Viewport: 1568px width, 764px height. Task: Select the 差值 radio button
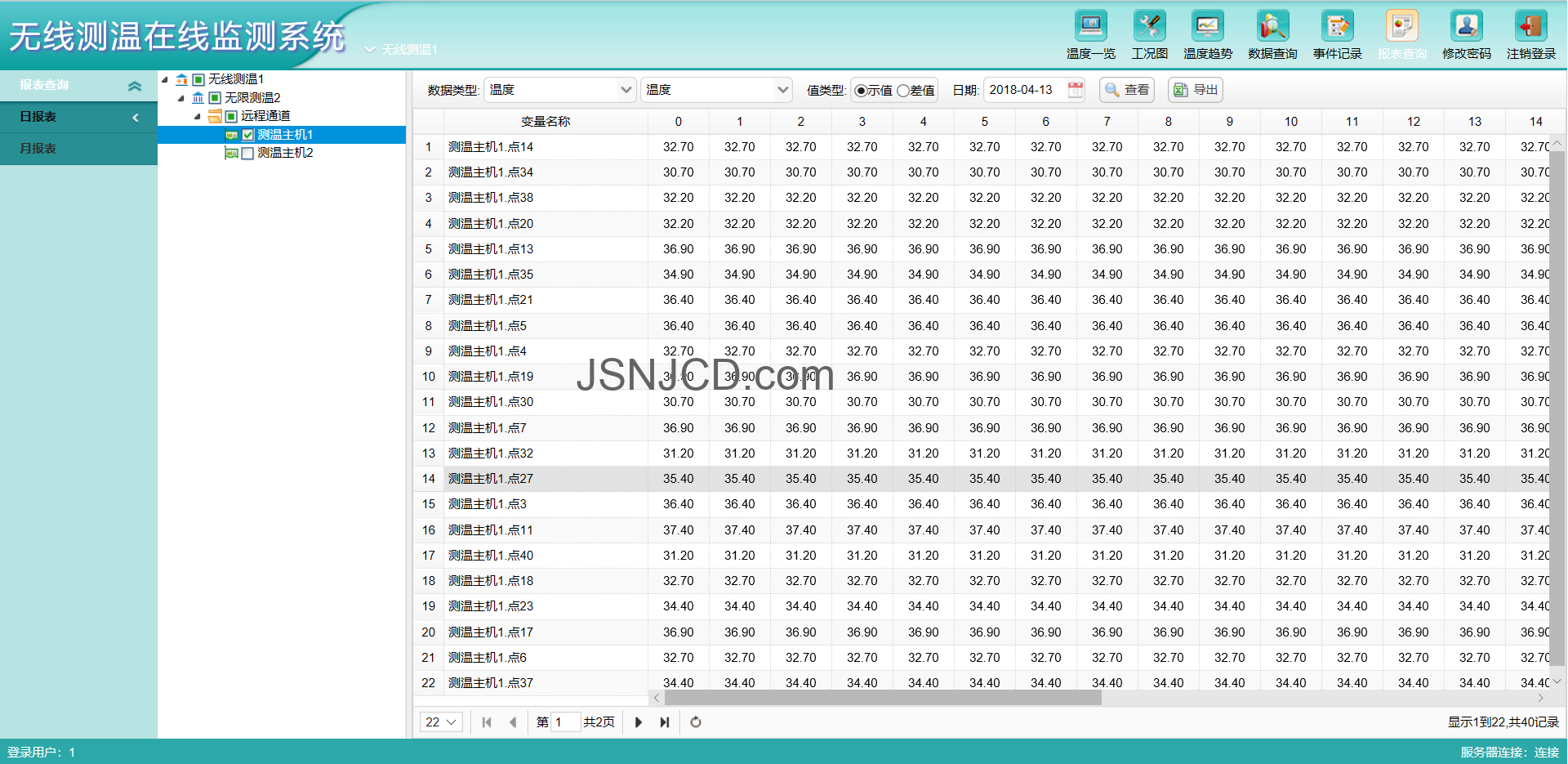(902, 91)
